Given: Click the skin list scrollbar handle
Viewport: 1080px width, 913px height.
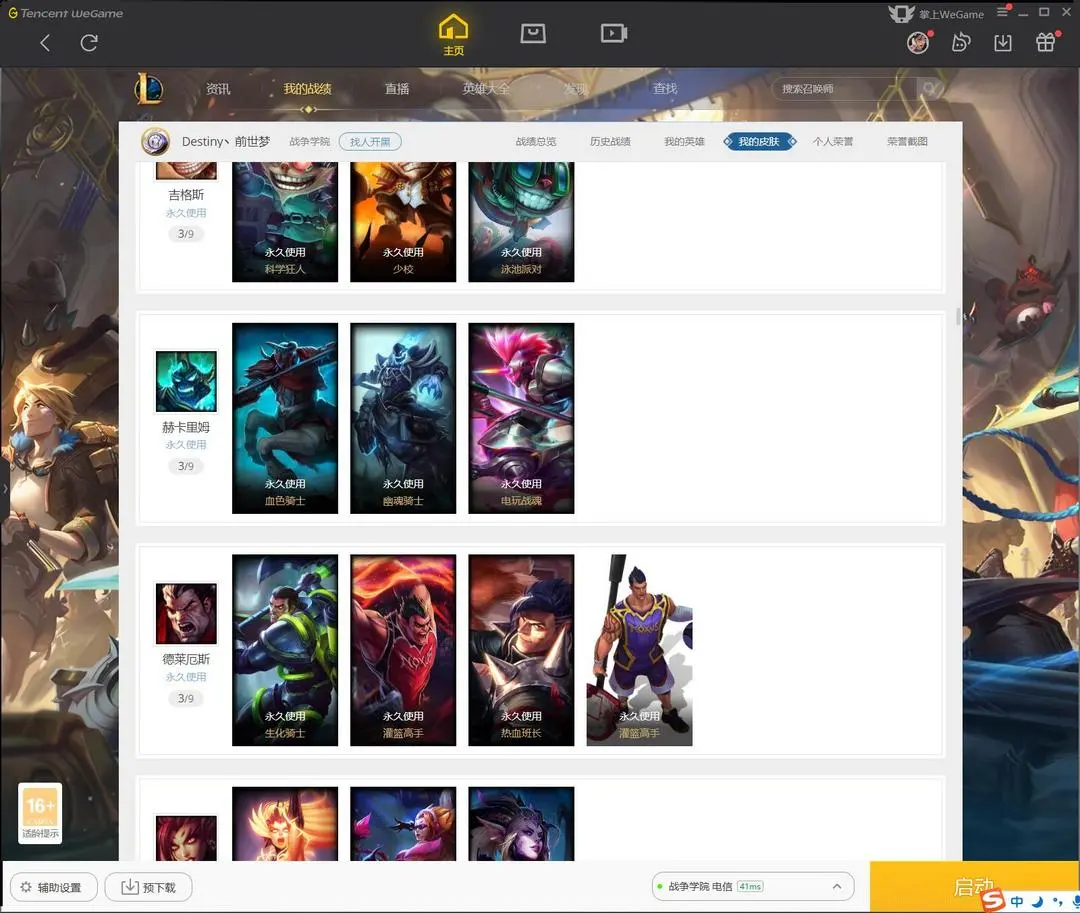Looking at the screenshot, I should [958, 317].
